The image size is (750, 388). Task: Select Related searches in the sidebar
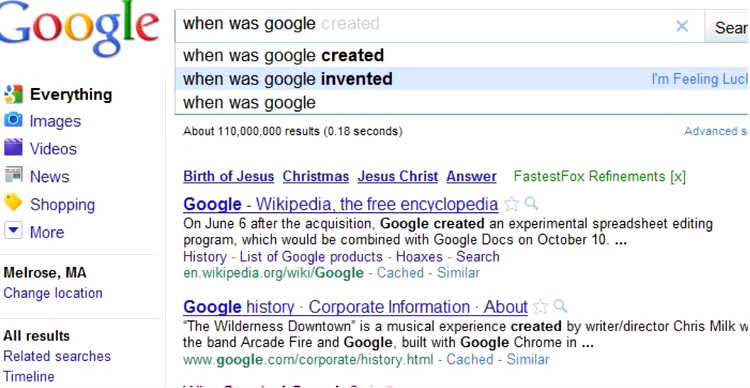coord(57,356)
